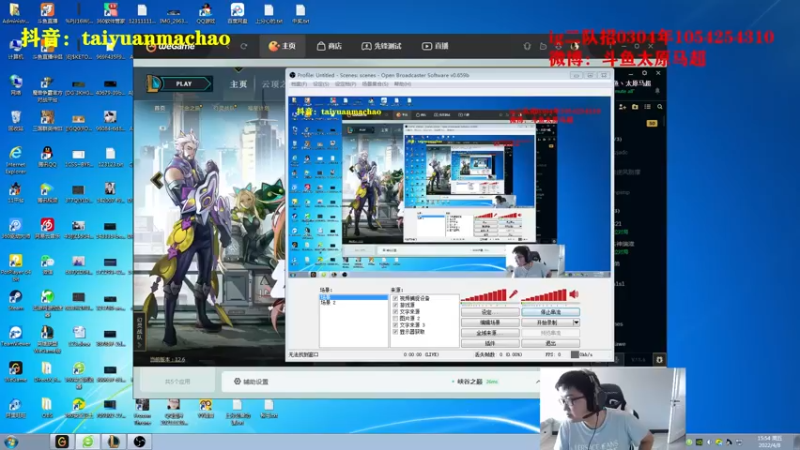
Task: Click left arrow on LoL banner
Action: (157, 180)
